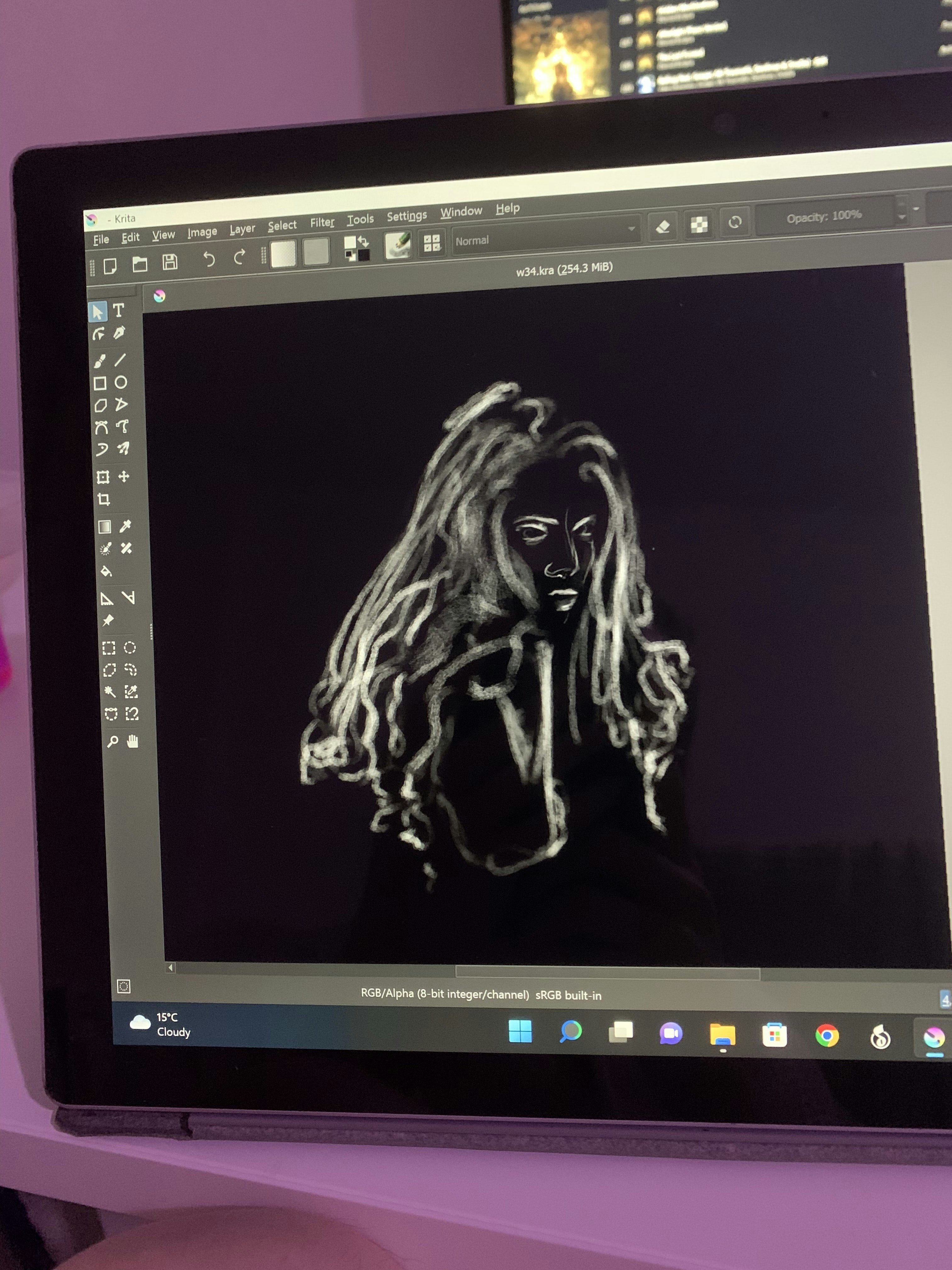Image resolution: width=952 pixels, height=1270 pixels.
Task: Swap foreground and background colors
Action: coord(363,242)
